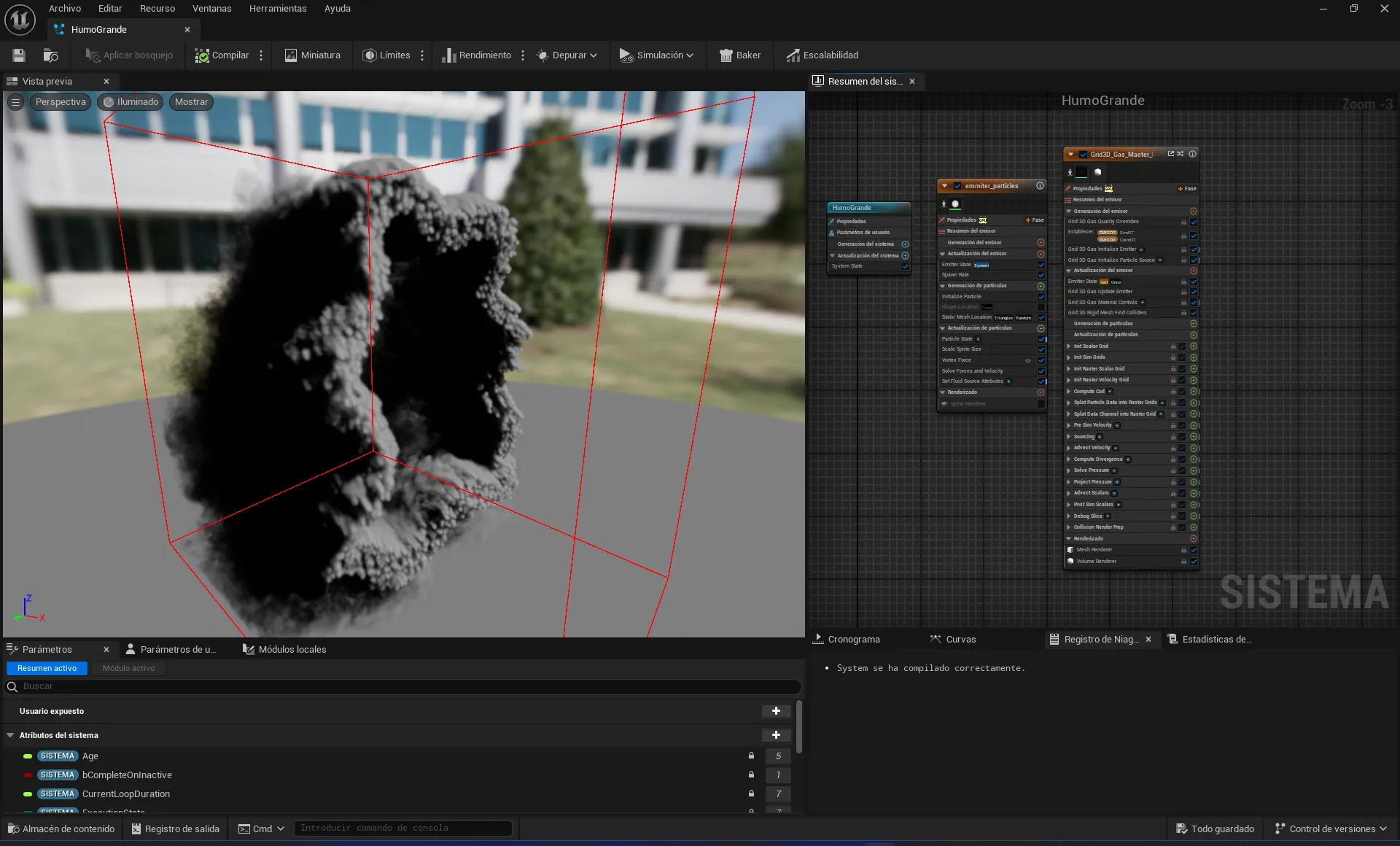Switch to the Curvas tab
Image resolution: width=1400 pixels, height=846 pixels.
click(953, 640)
